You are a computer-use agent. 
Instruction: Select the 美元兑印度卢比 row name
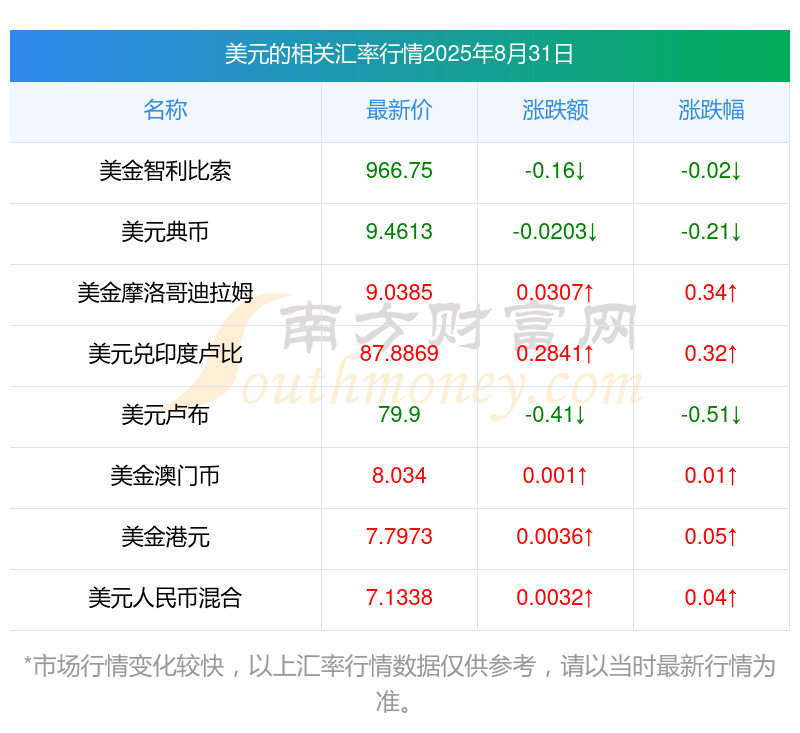pos(165,354)
